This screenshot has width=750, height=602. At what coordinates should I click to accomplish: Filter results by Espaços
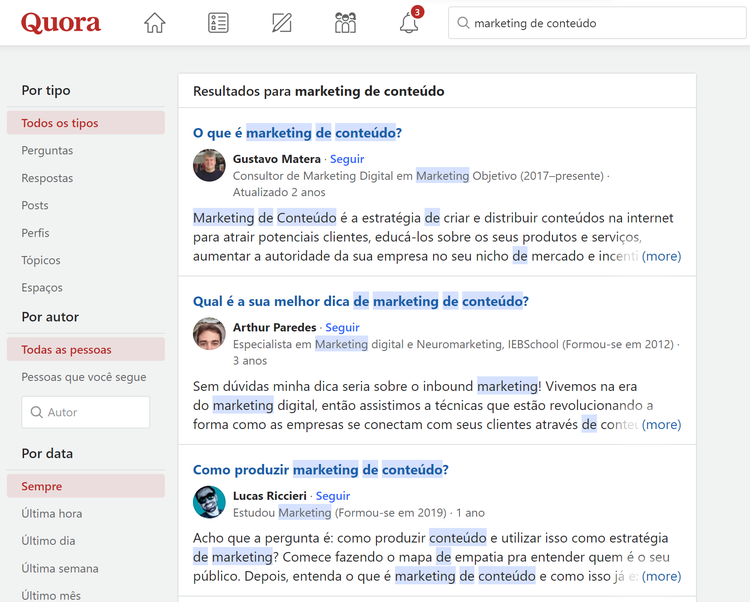coord(42,287)
